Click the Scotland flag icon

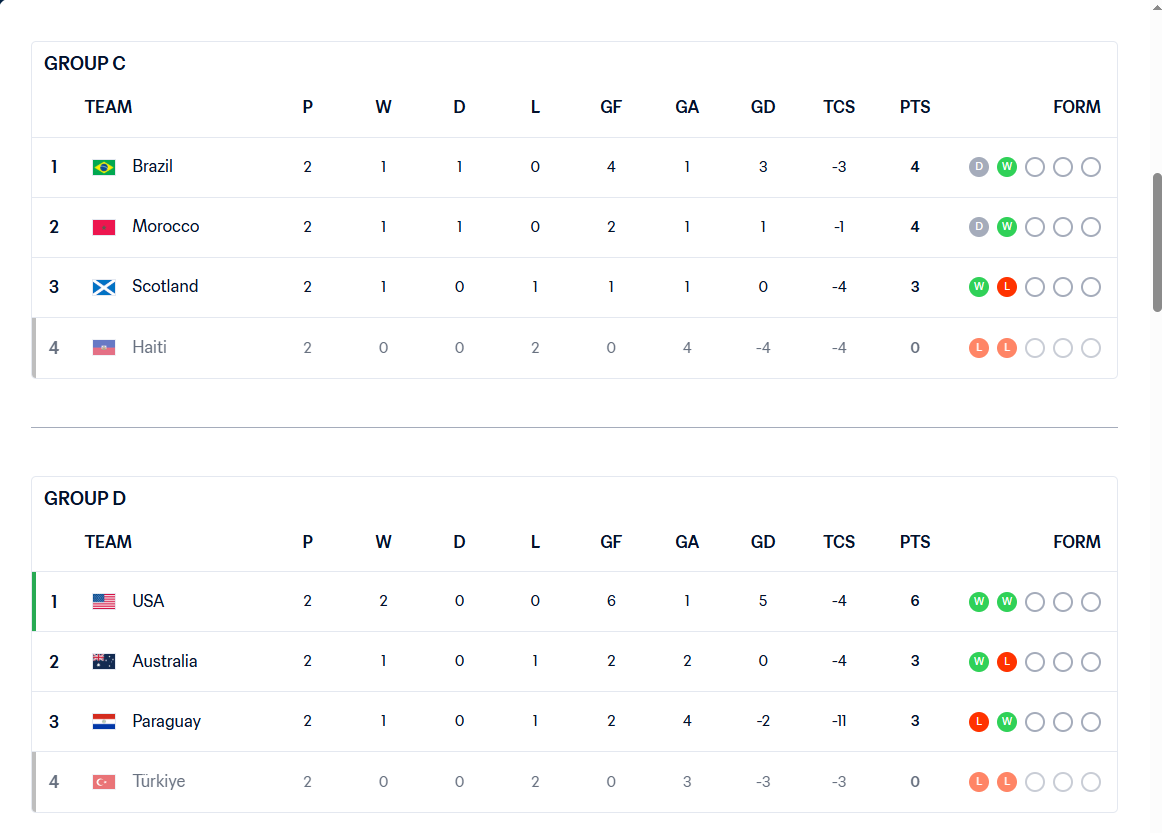104,287
